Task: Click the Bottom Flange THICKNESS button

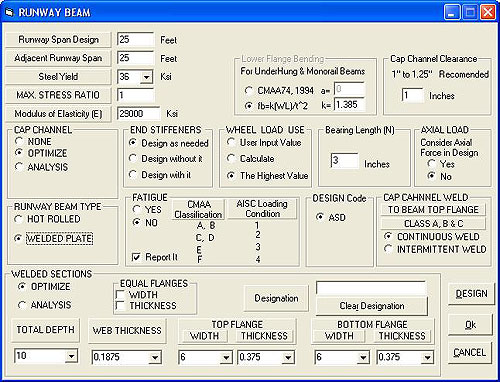Action: click(x=402, y=336)
